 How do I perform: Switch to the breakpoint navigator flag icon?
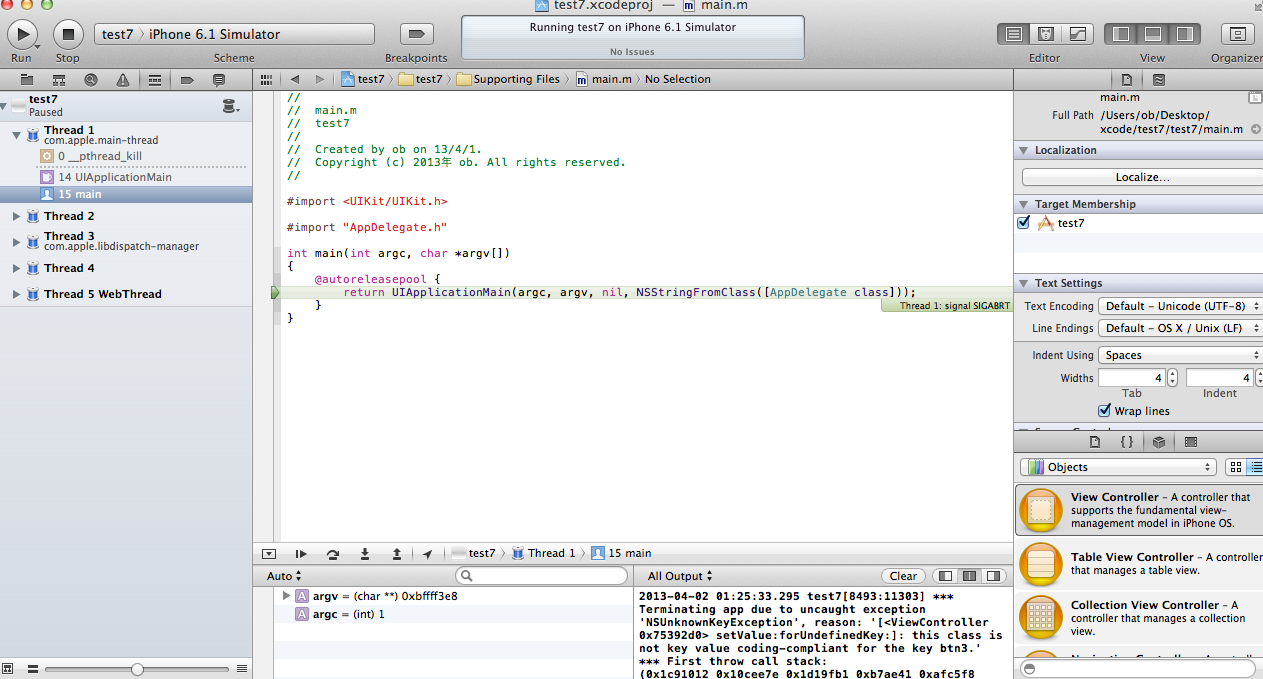(x=187, y=79)
